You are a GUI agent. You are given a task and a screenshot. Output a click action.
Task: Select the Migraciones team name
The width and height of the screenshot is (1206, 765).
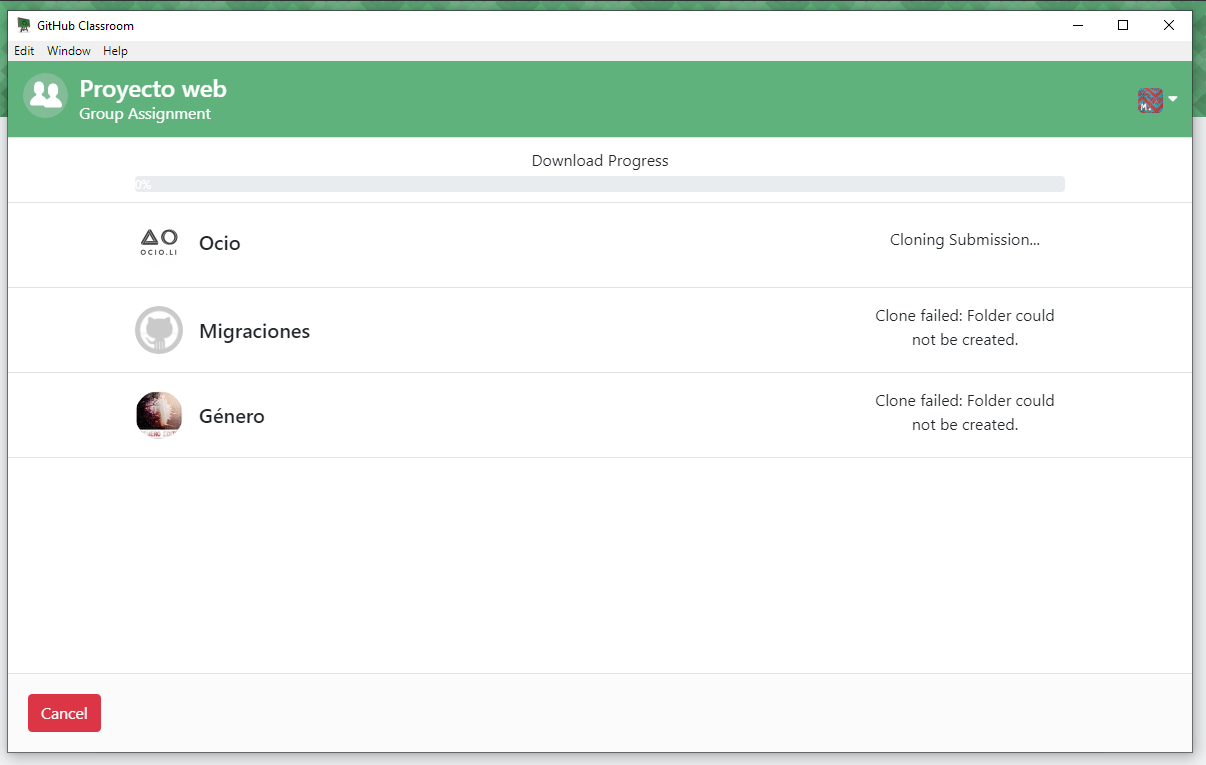[x=254, y=330]
